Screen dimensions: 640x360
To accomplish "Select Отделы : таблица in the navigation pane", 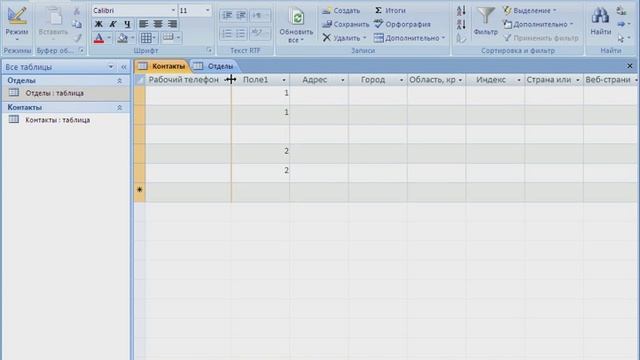I will tap(66, 93).
